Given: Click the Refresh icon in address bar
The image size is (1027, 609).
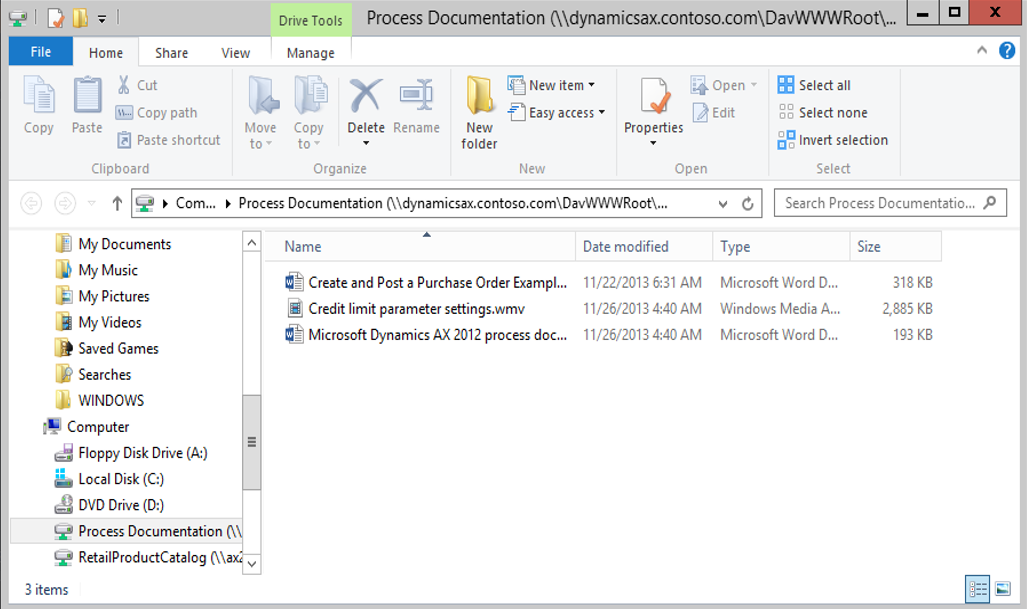Looking at the screenshot, I should click(x=747, y=204).
